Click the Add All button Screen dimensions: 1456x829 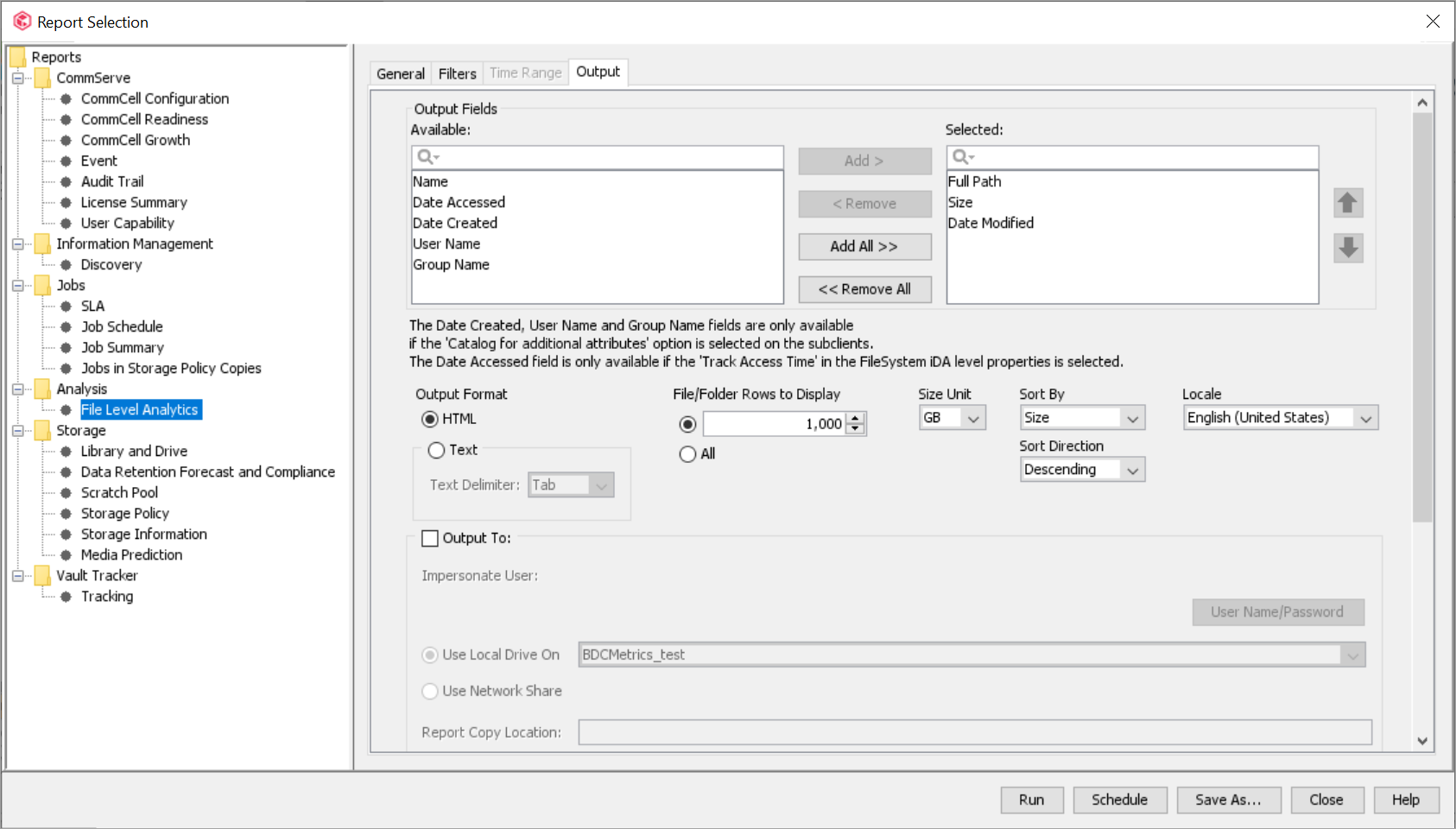tap(864, 246)
